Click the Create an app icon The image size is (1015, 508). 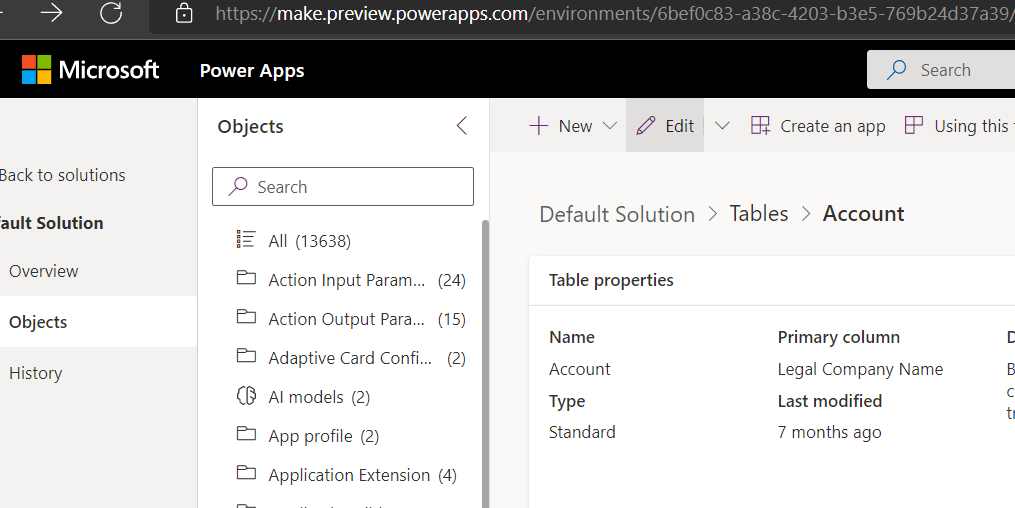(x=761, y=126)
